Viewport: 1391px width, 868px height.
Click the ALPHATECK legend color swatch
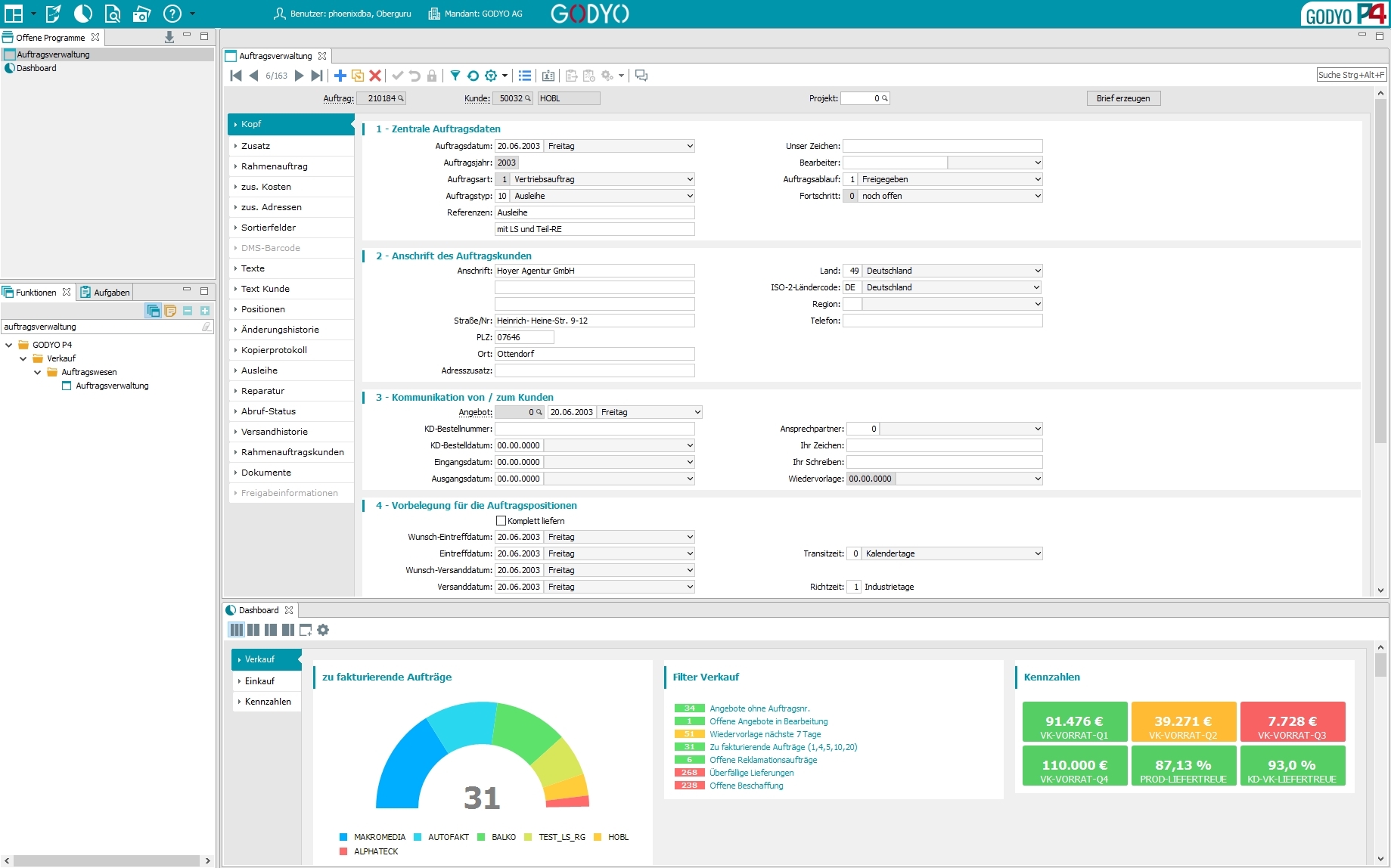click(x=343, y=851)
